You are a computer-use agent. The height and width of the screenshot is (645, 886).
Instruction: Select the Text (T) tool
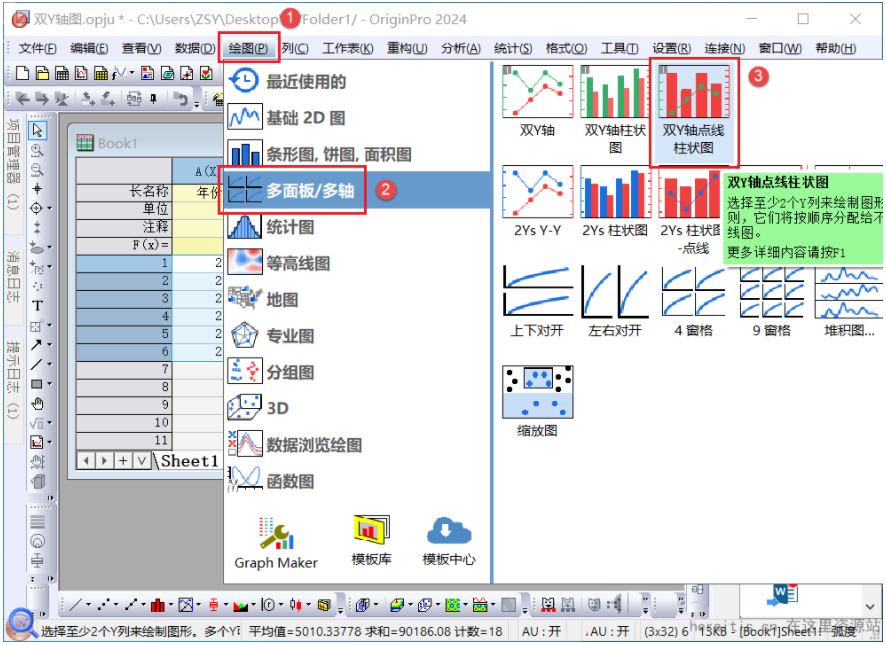(37, 306)
